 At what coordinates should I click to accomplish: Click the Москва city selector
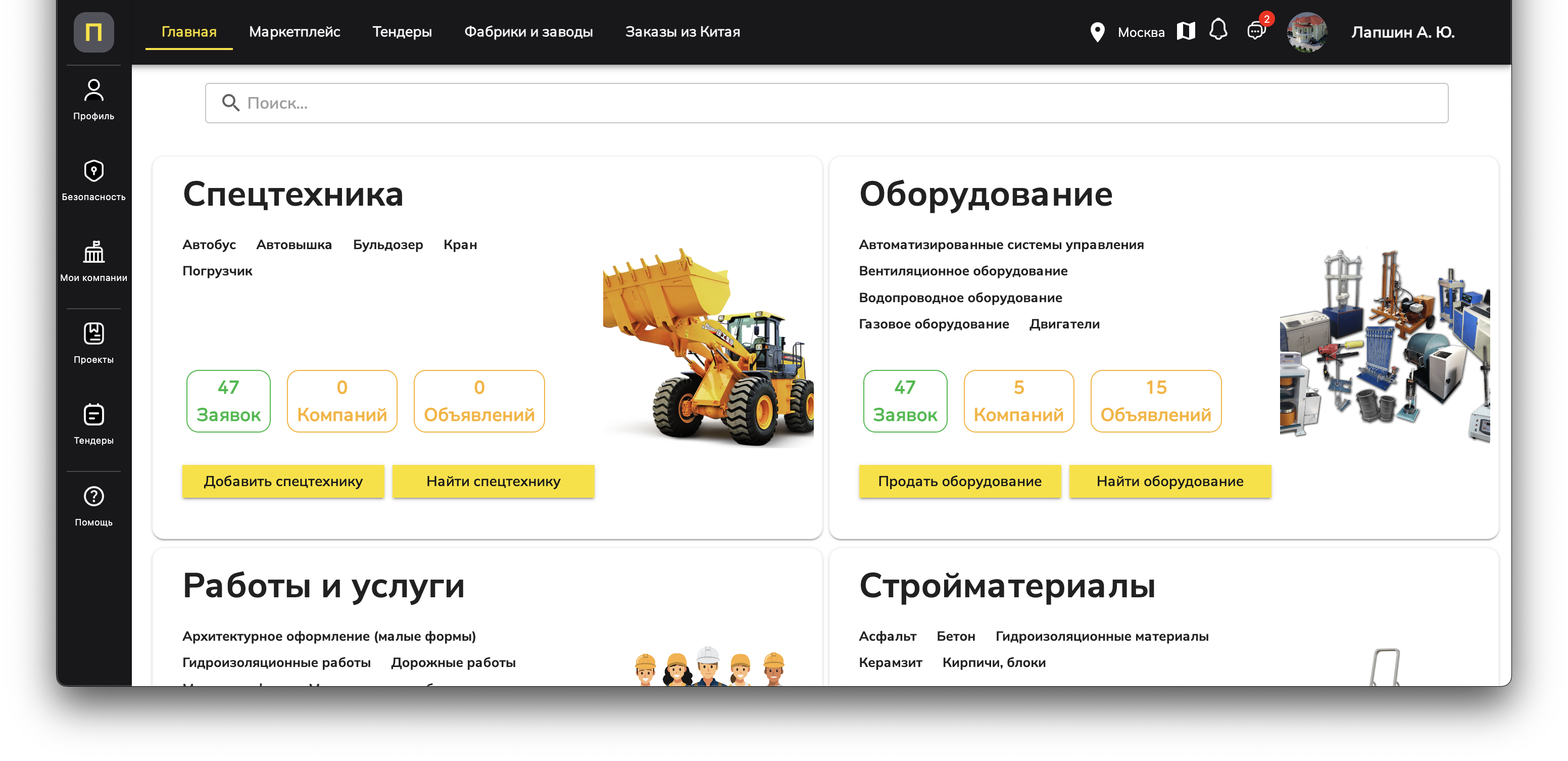[1141, 32]
